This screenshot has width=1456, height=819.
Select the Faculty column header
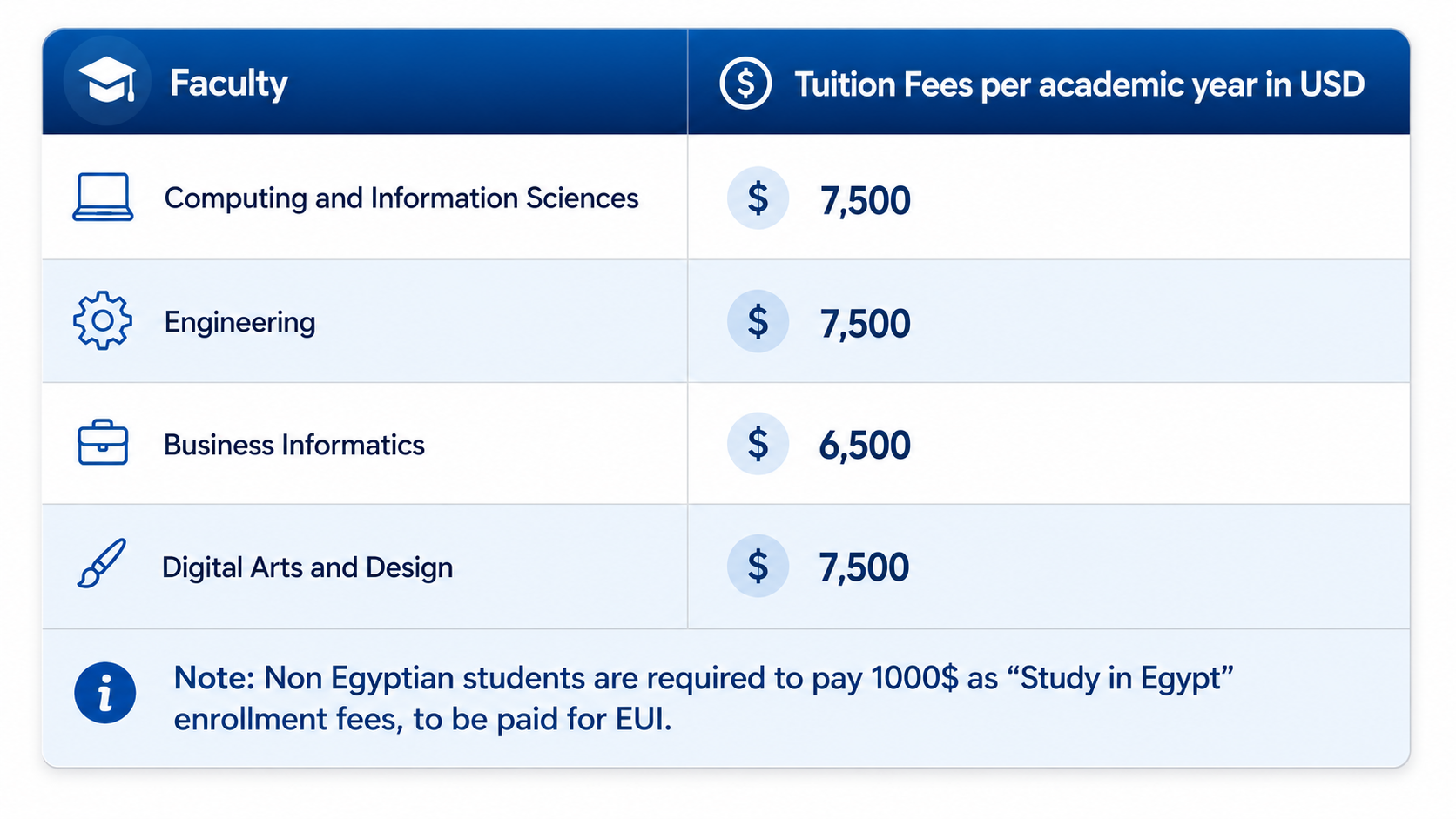[x=228, y=84]
